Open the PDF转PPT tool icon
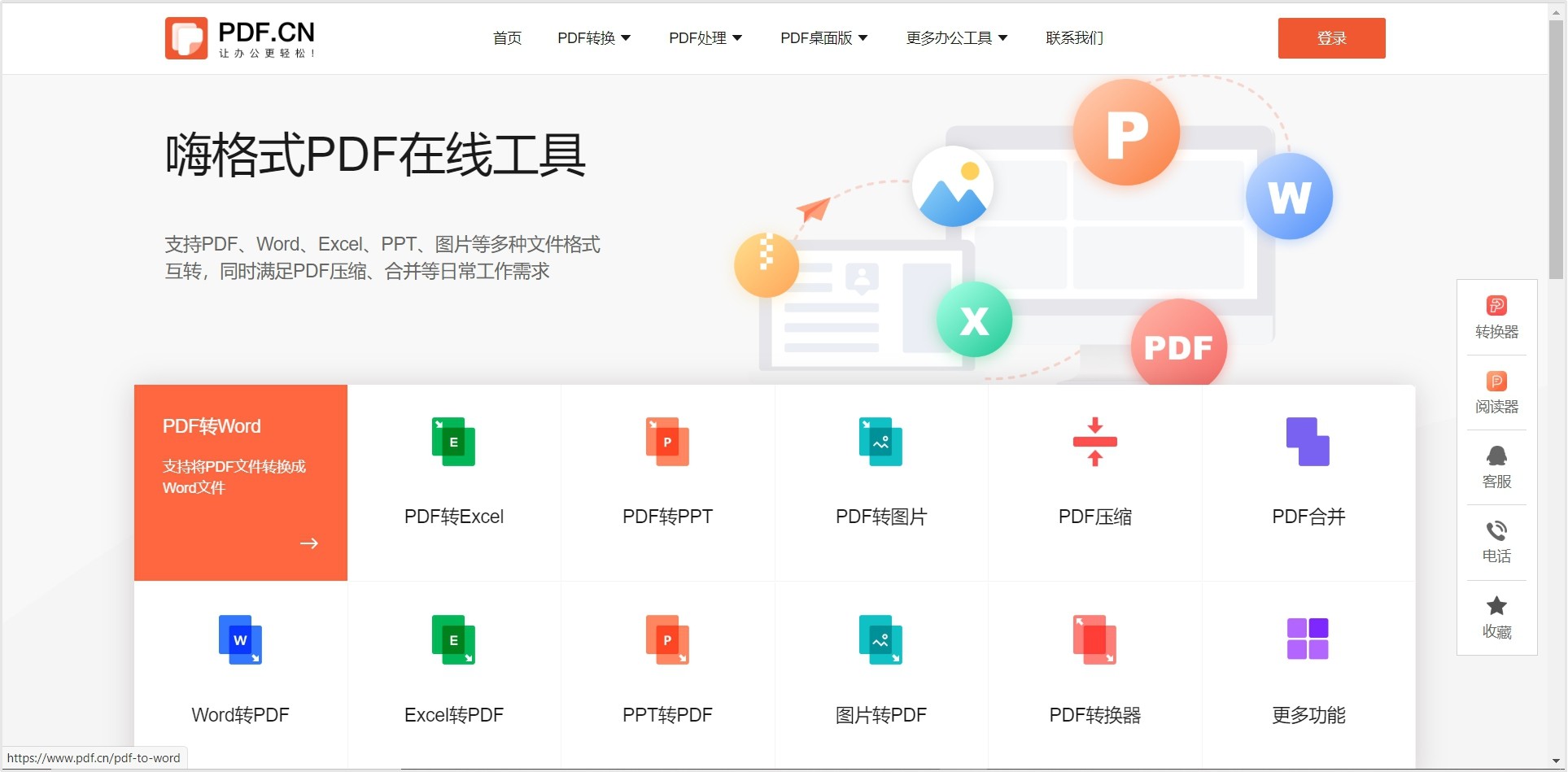Image resolution: width=1568 pixels, height=772 pixels. coord(667,442)
